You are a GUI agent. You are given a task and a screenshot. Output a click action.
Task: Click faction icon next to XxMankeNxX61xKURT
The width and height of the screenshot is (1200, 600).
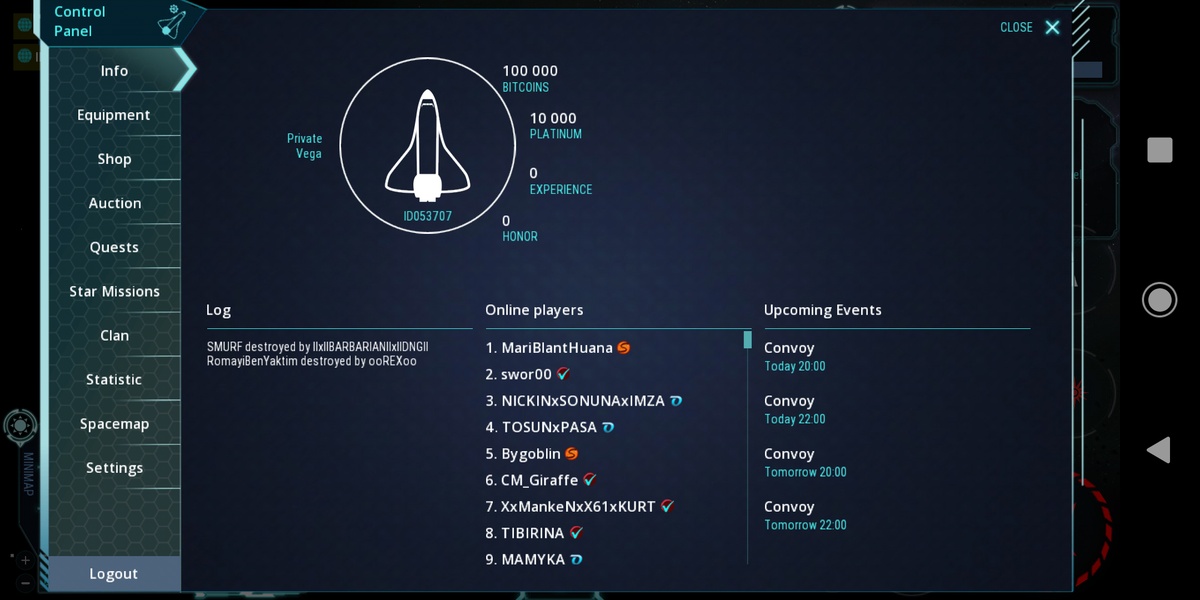point(667,507)
